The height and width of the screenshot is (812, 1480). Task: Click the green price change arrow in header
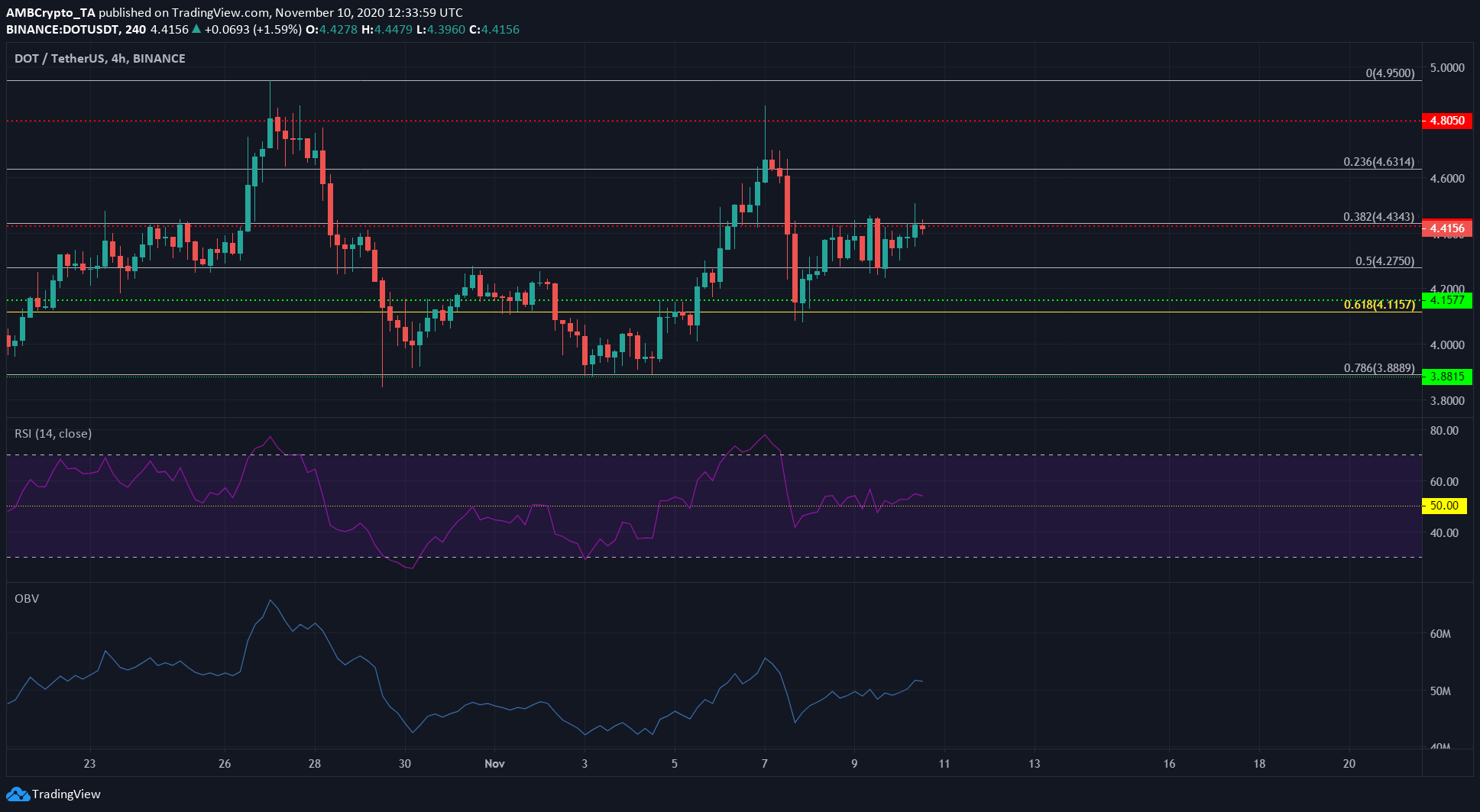click(196, 30)
